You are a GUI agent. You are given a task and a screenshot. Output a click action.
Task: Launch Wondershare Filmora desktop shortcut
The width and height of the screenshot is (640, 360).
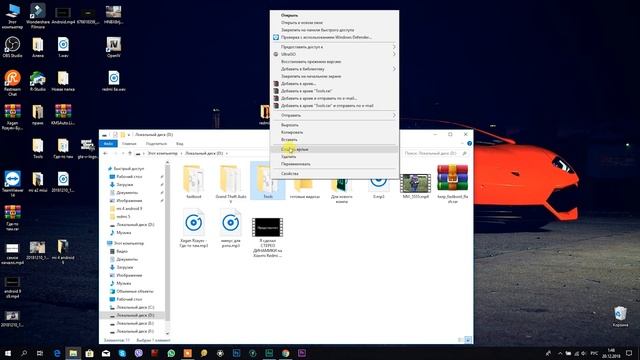point(38,16)
